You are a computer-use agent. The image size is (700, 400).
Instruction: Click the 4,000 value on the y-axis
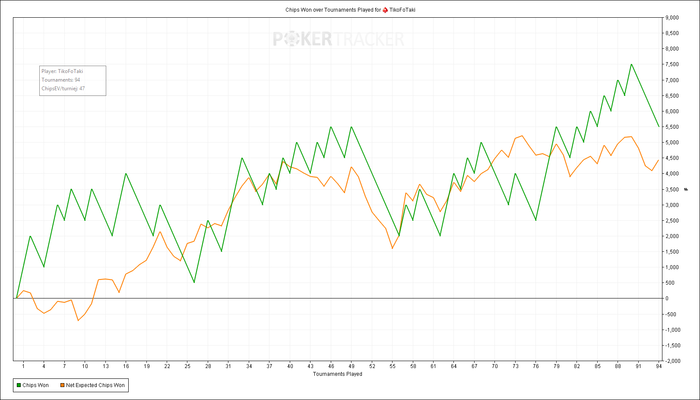point(672,174)
